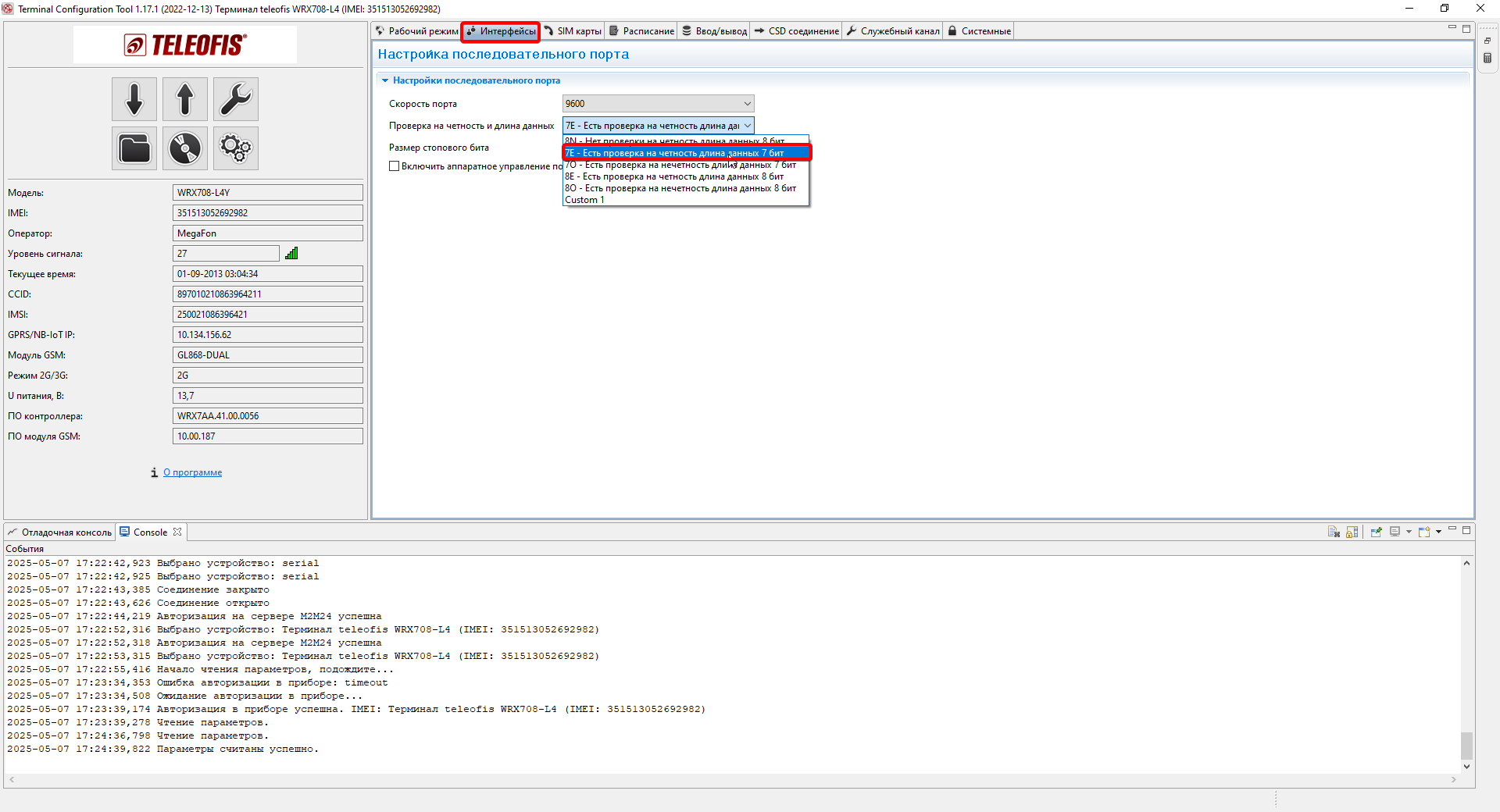Click the green signal strength bars icon
1500x812 pixels.
291,253
